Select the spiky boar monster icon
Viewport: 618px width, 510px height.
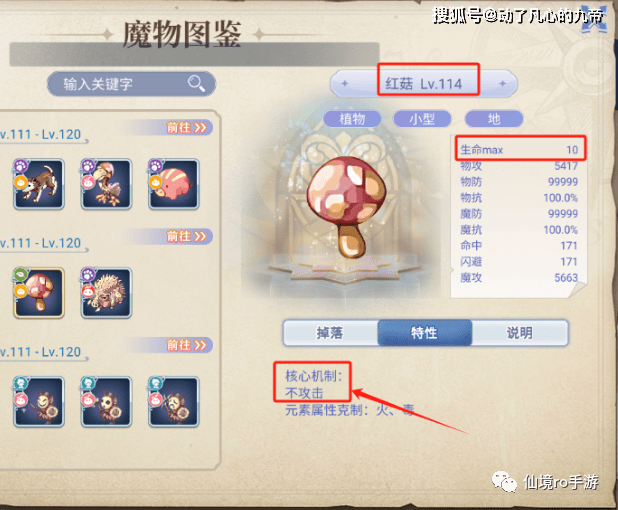(x=106, y=293)
